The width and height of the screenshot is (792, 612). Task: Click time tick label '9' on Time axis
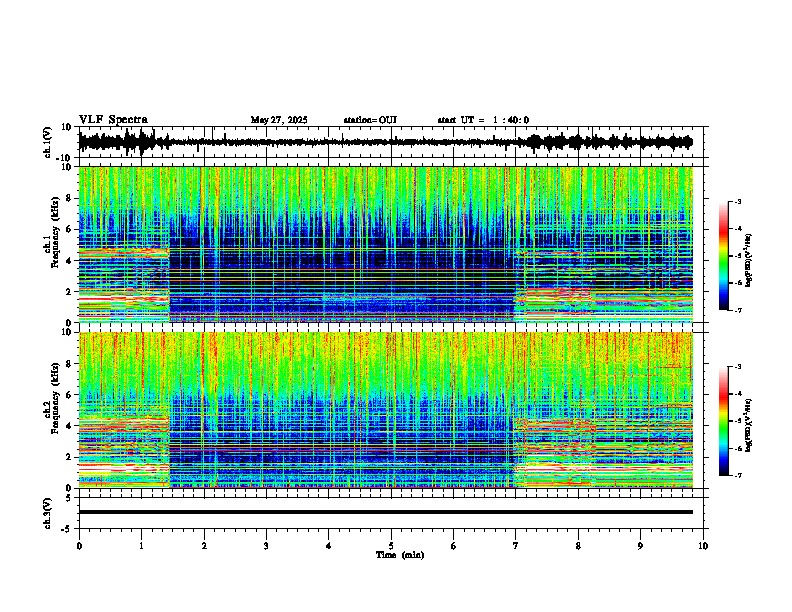[640, 546]
